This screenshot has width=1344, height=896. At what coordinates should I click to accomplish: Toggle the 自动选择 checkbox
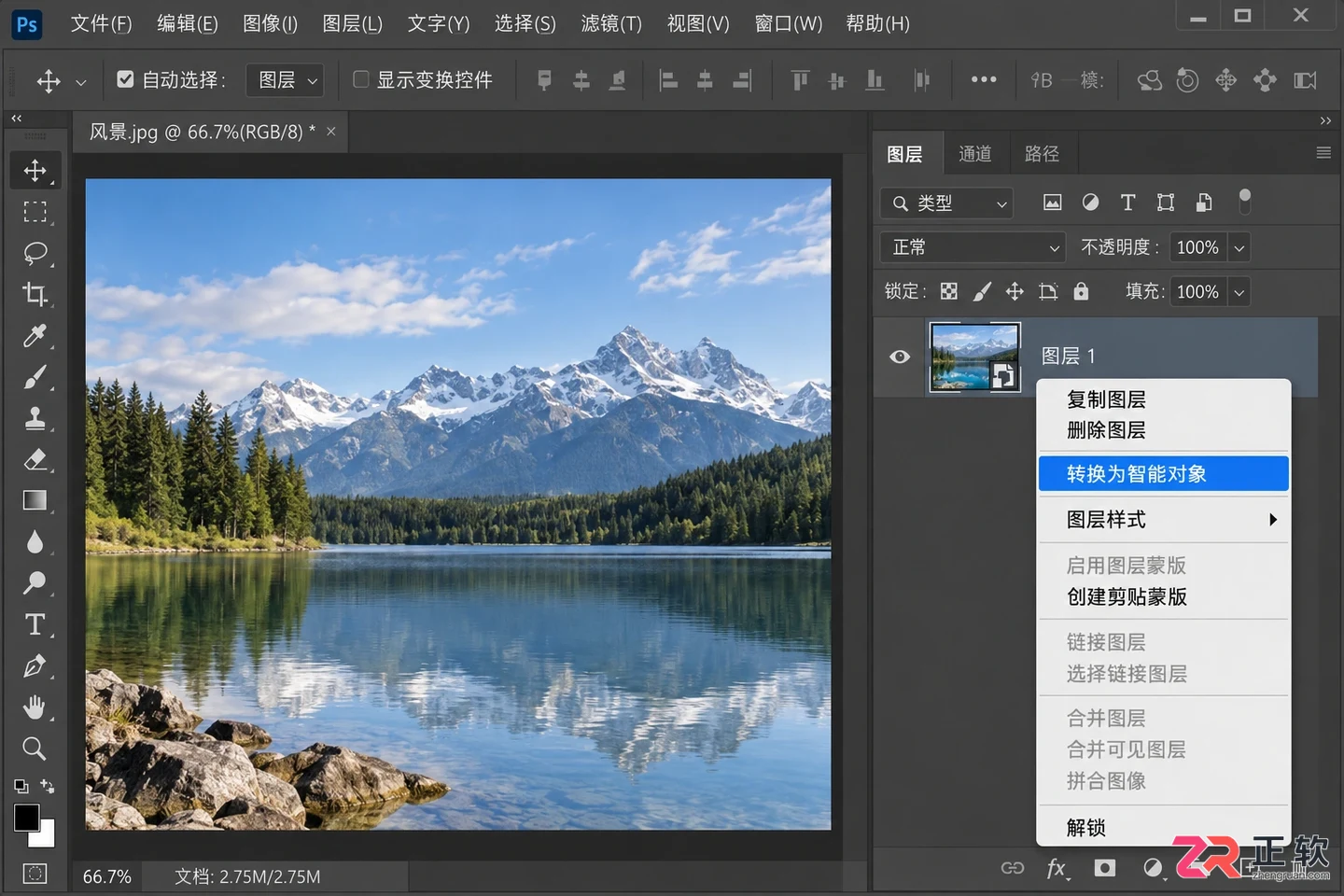125,79
